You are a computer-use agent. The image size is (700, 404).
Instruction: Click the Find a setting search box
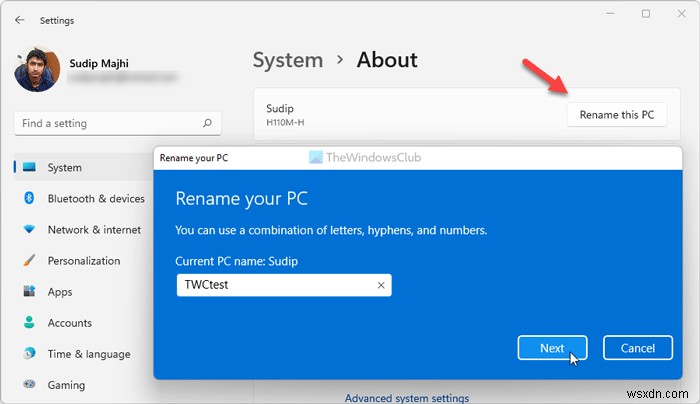118,123
